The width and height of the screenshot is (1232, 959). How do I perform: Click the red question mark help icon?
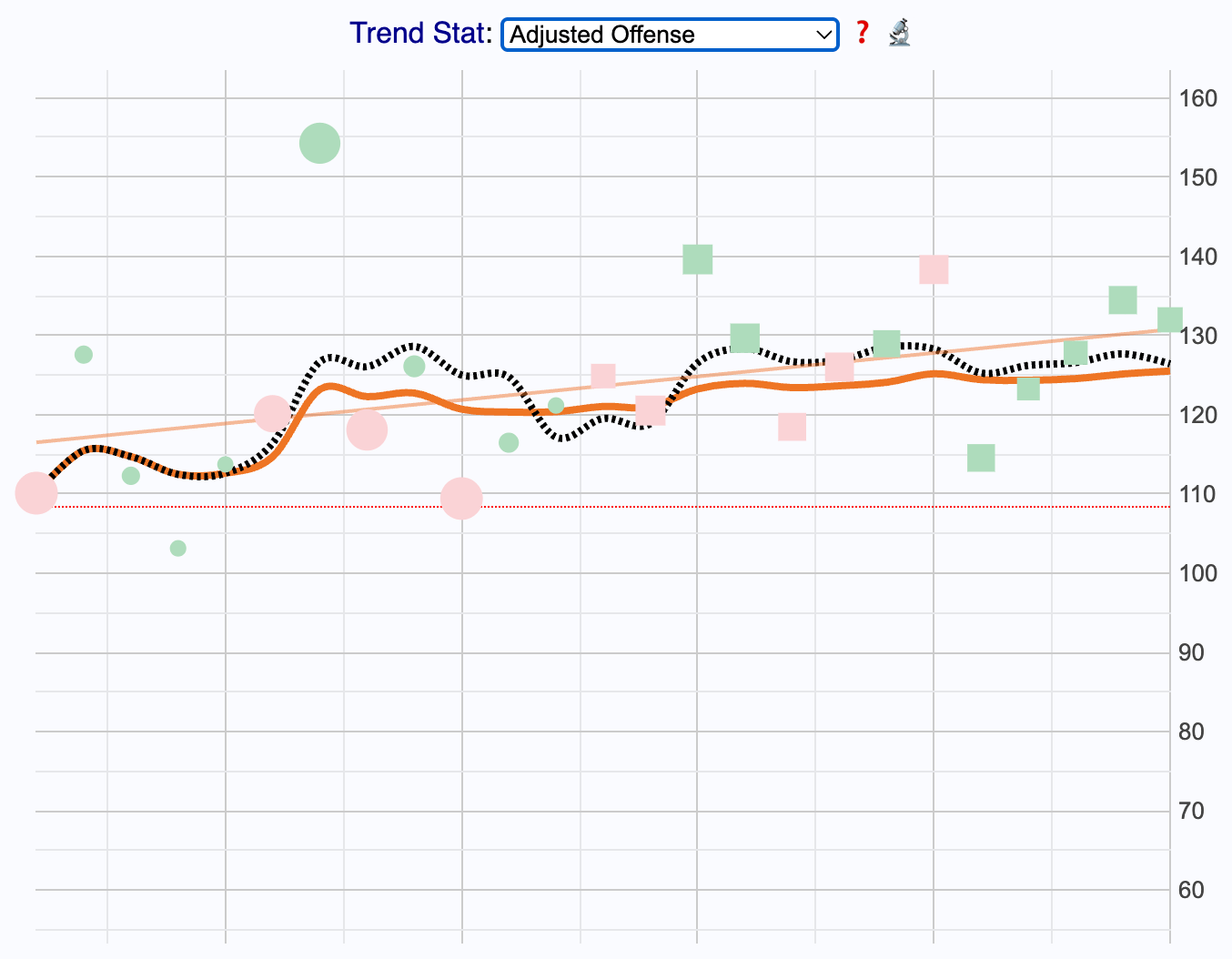pos(862,34)
